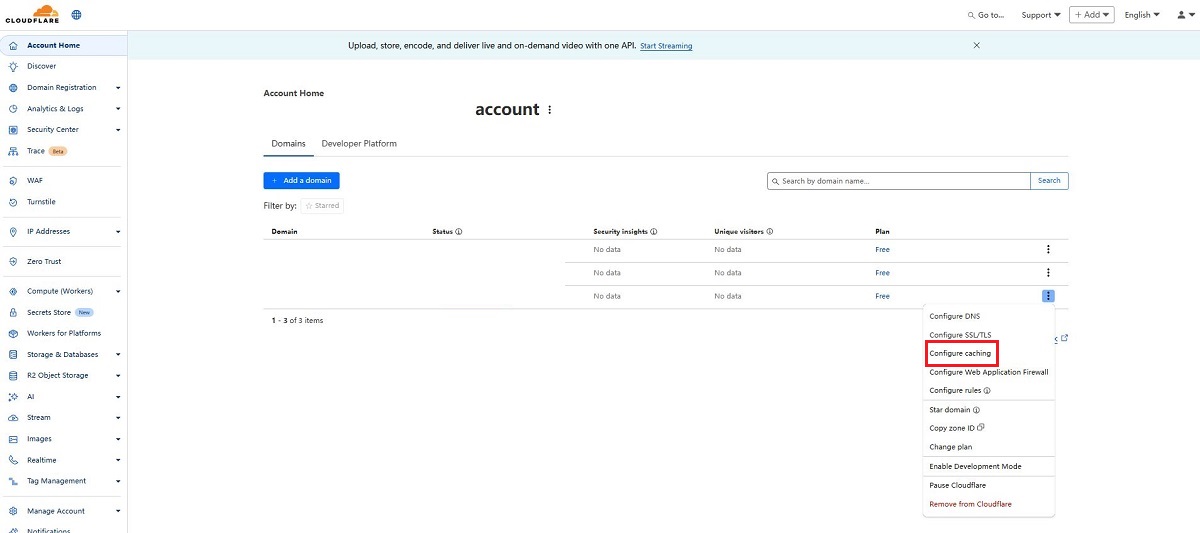Open the English language dropdown
This screenshot has width=1200, height=533.
(1142, 15)
